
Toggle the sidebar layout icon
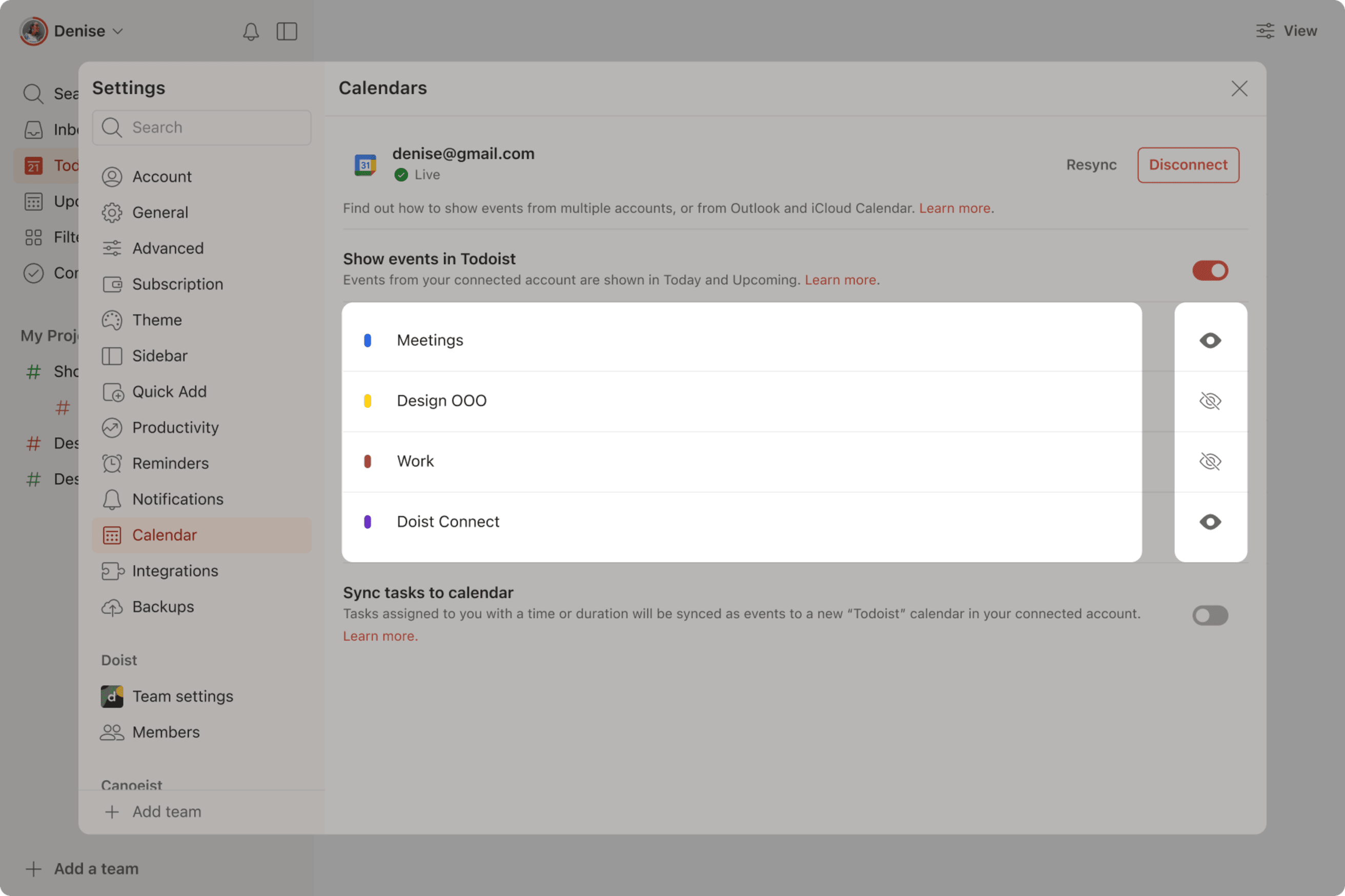point(287,31)
